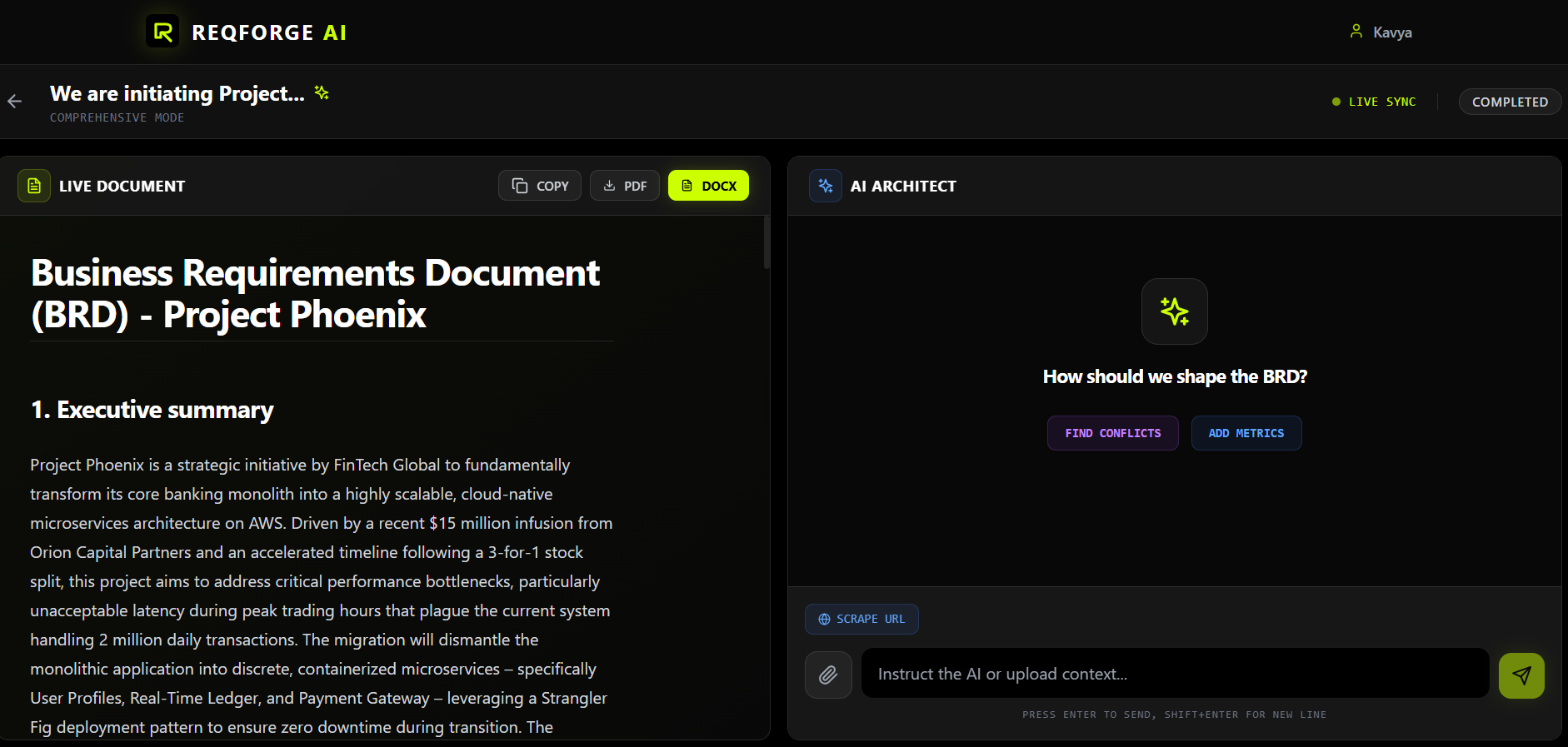Image resolution: width=1568 pixels, height=747 pixels.
Task: Click the LIVE SYNC status indicator
Action: click(x=1374, y=102)
